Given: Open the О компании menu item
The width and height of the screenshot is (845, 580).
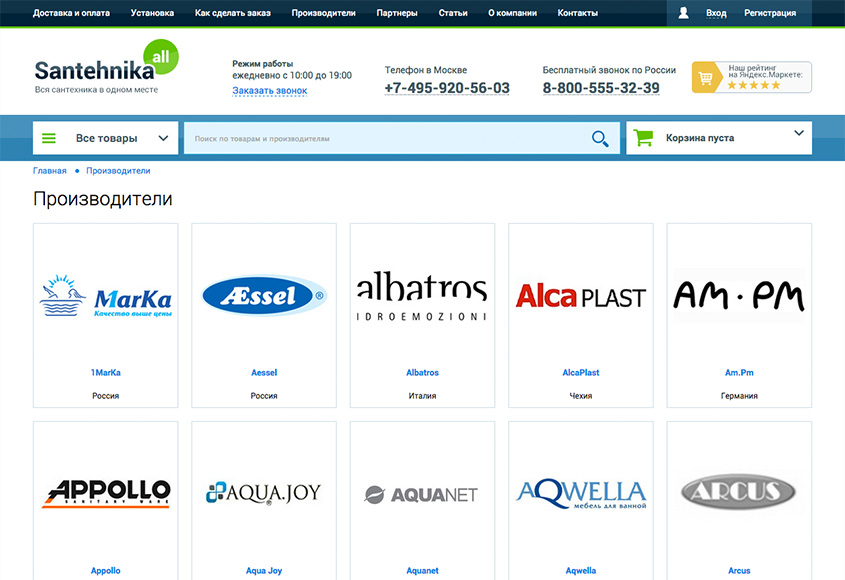Looking at the screenshot, I should pos(512,13).
